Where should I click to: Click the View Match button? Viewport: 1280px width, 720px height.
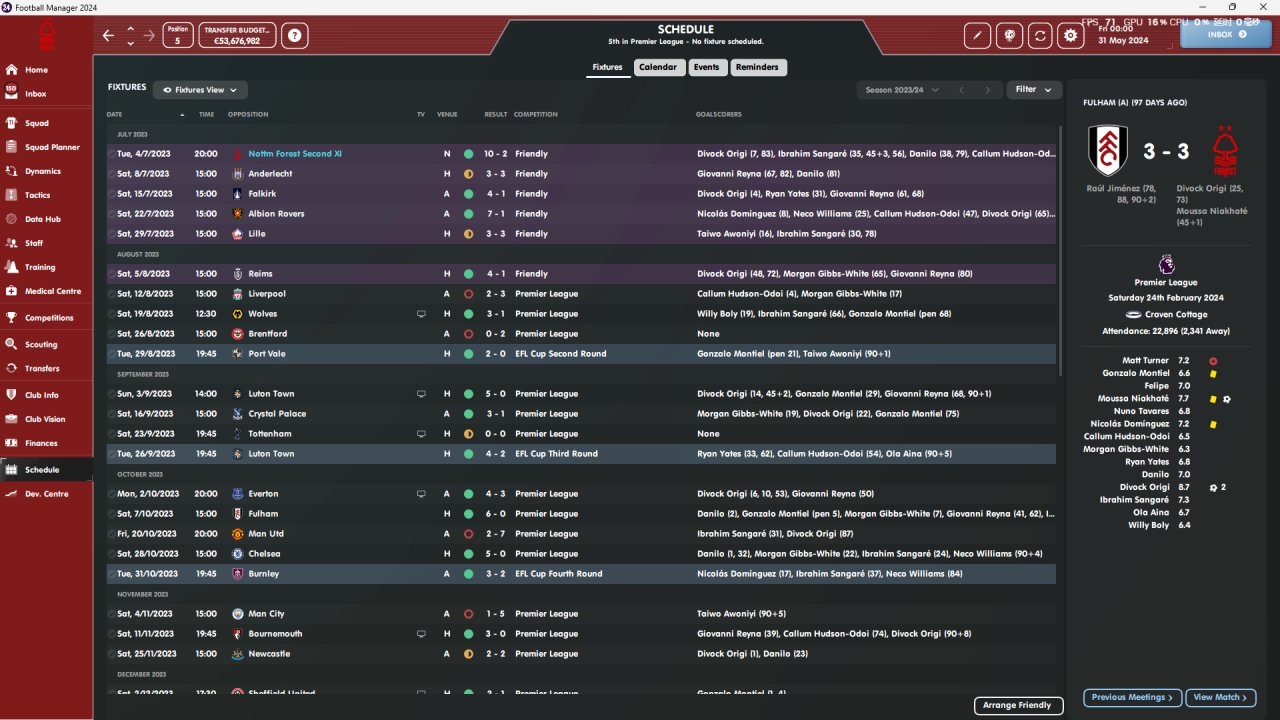(x=1219, y=697)
